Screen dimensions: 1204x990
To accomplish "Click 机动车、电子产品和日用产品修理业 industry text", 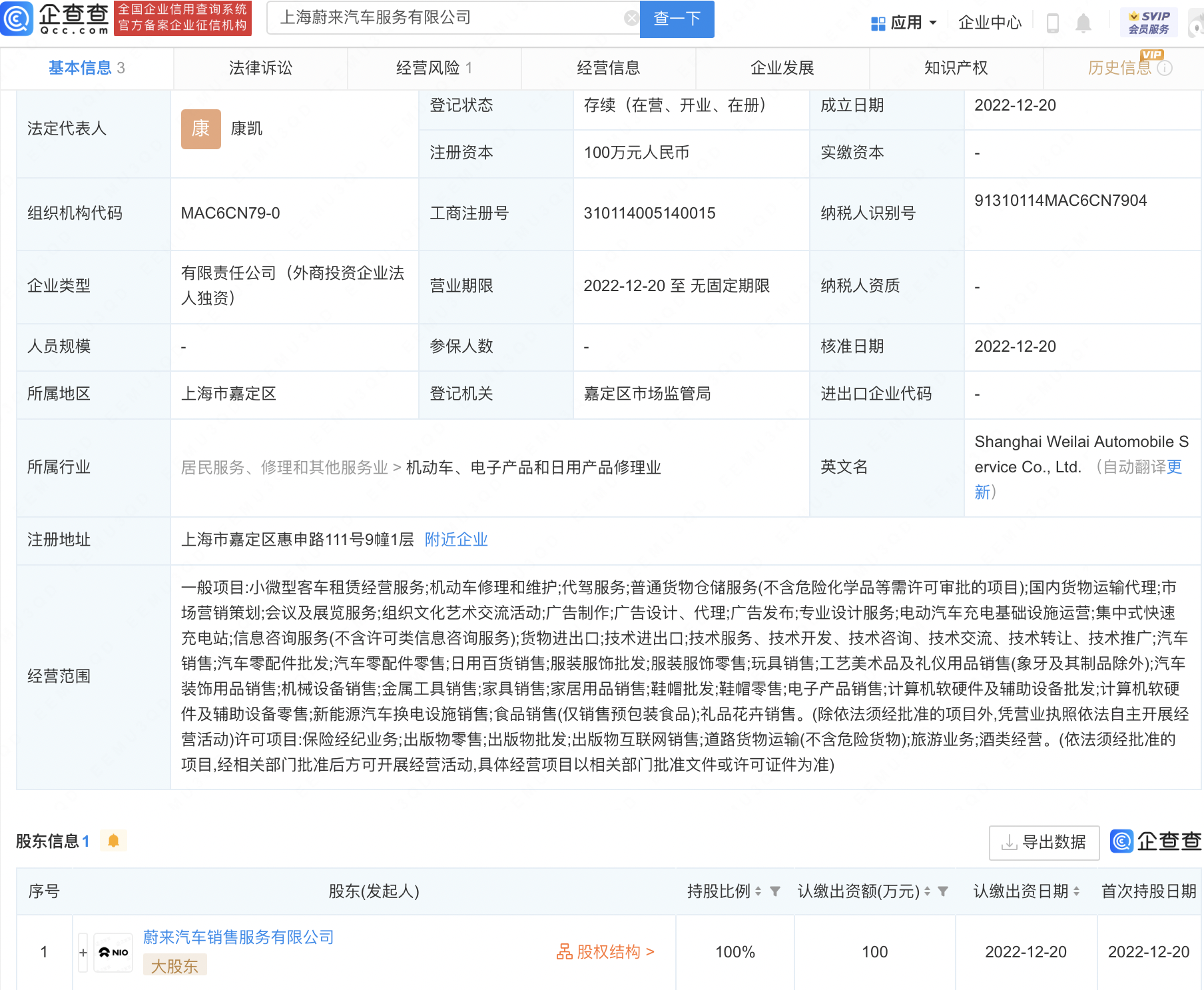I will (x=533, y=468).
